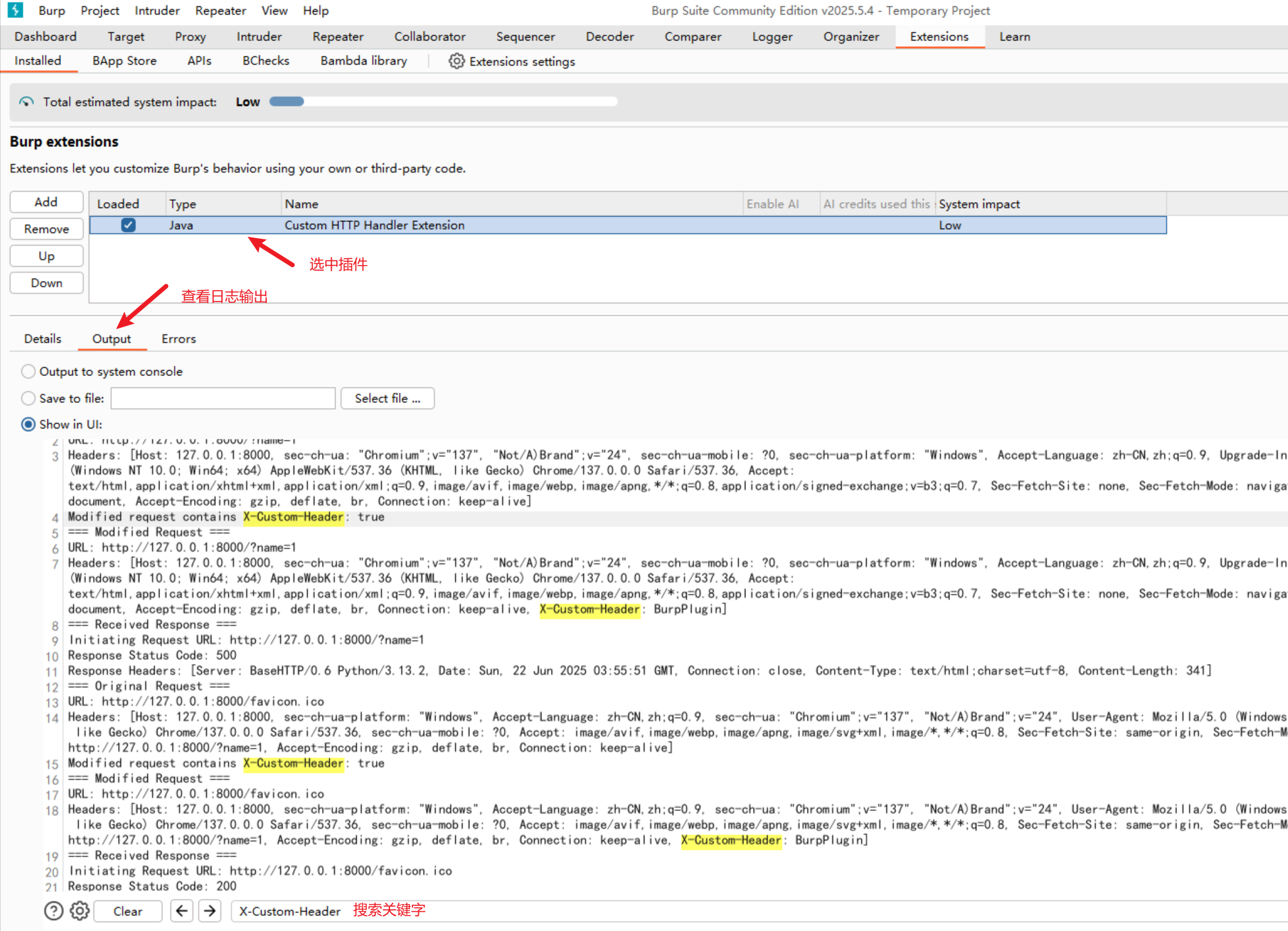Open the Help menu
The width and height of the screenshot is (1288, 931).
coord(316,10)
